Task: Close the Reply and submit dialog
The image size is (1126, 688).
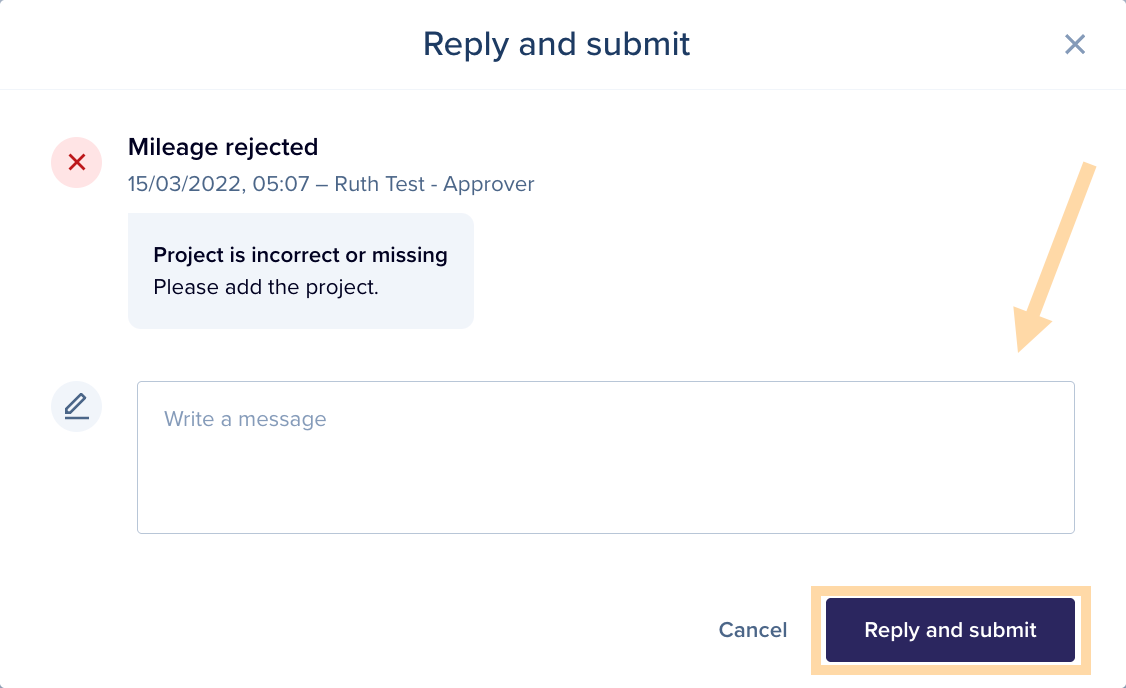Action: click(x=1074, y=44)
